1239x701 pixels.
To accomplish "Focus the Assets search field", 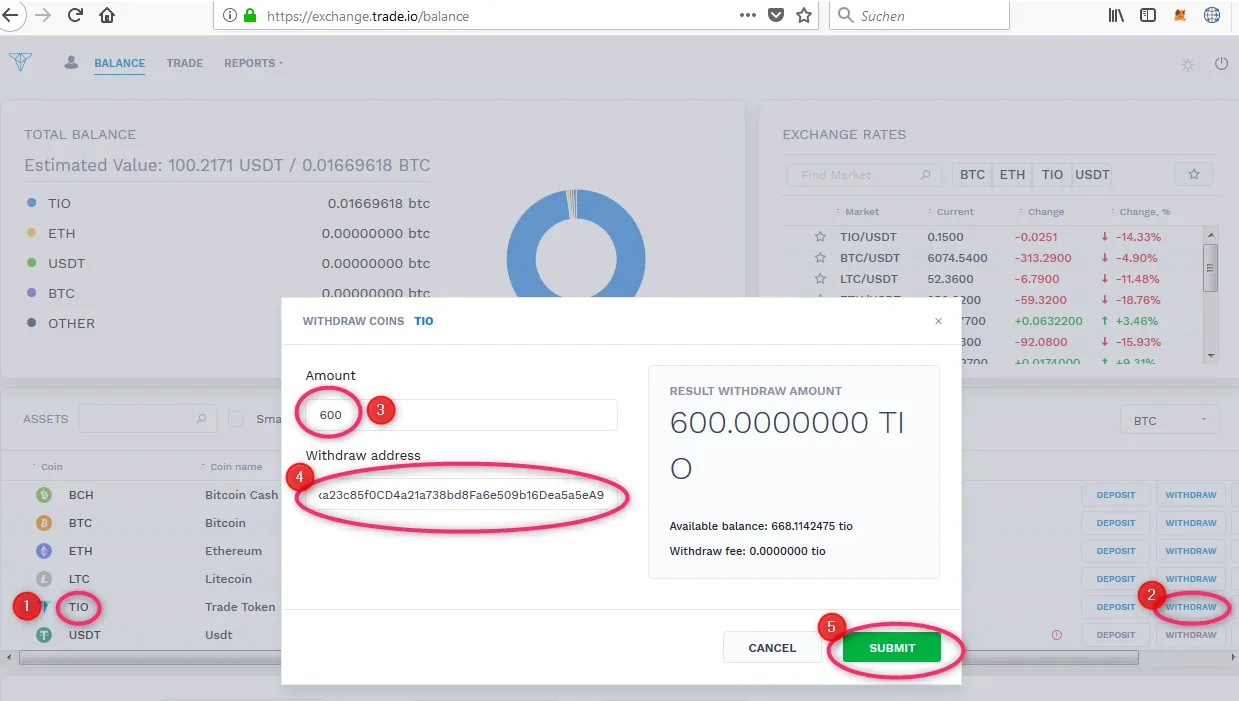I will [x=148, y=419].
